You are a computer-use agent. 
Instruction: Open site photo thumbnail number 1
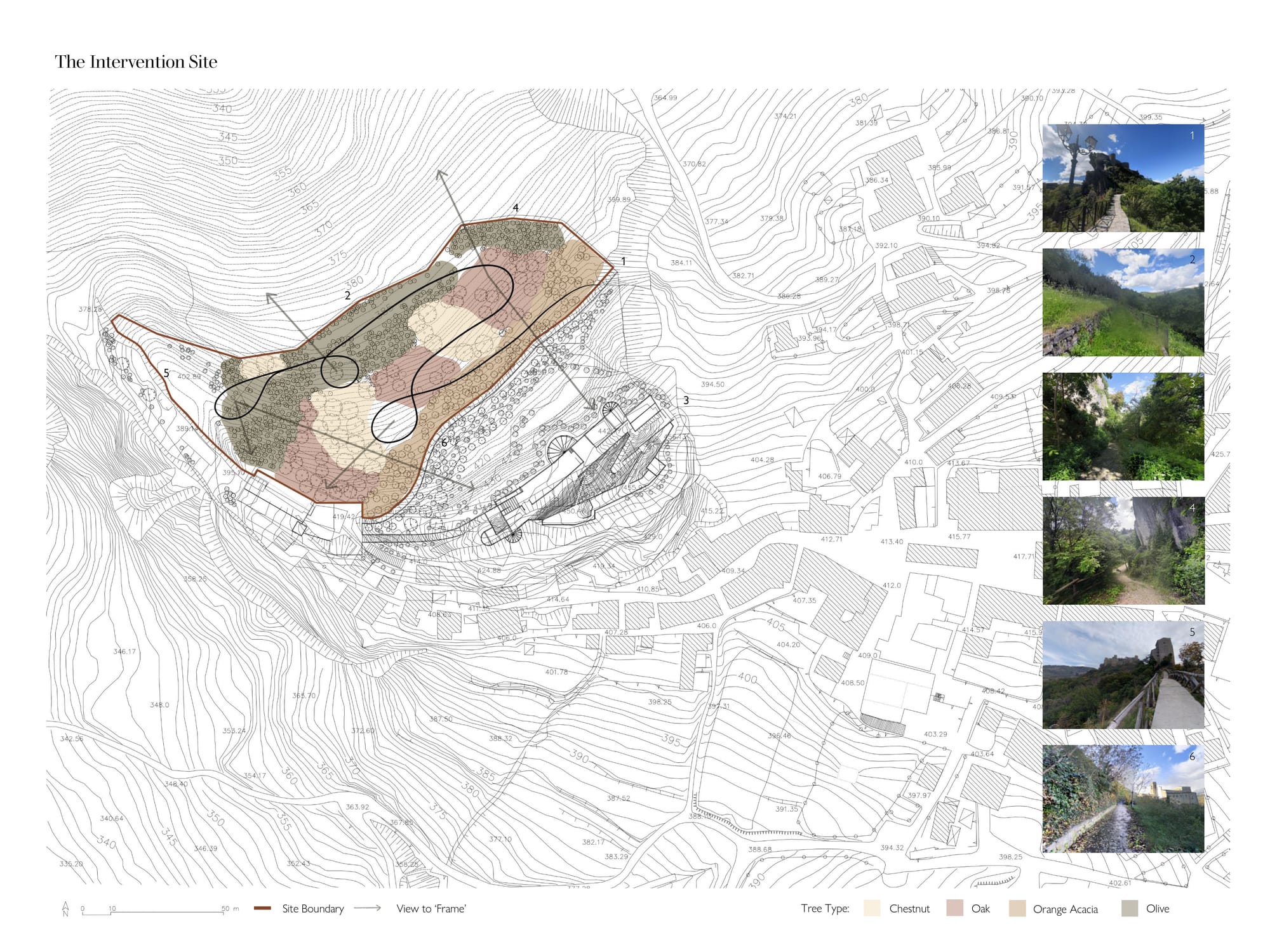pyautogui.click(x=1123, y=178)
